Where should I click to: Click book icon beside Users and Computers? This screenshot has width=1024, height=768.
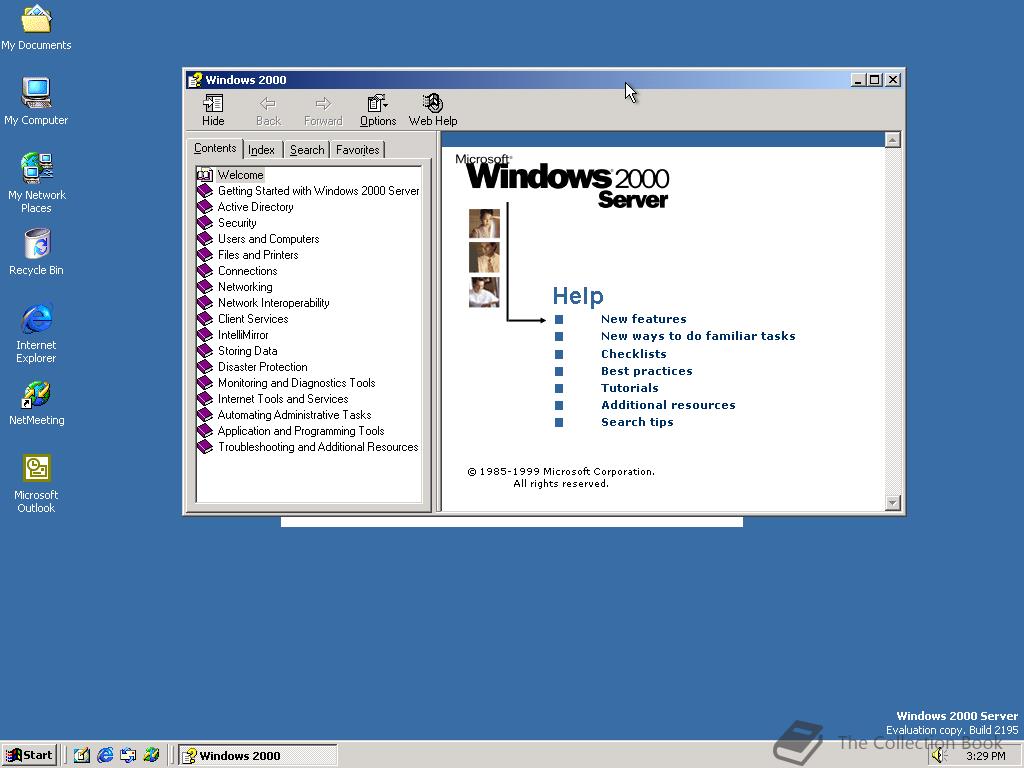205,239
